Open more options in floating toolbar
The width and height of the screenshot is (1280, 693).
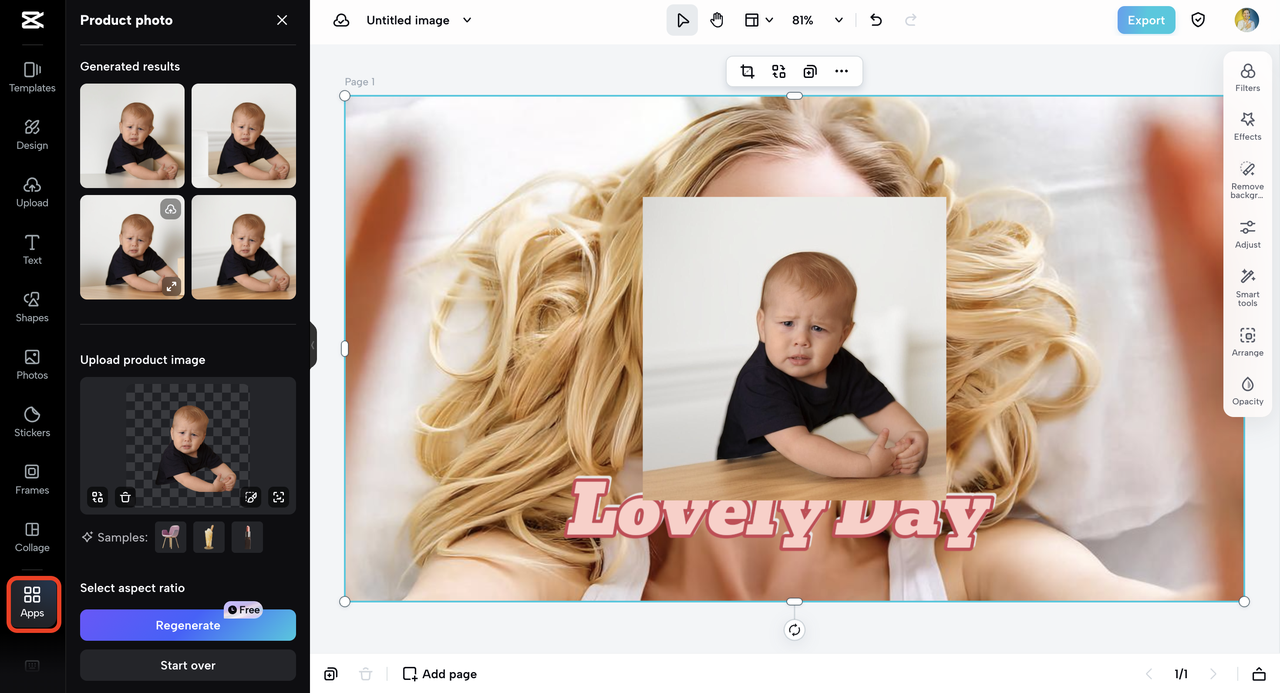[841, 71]
